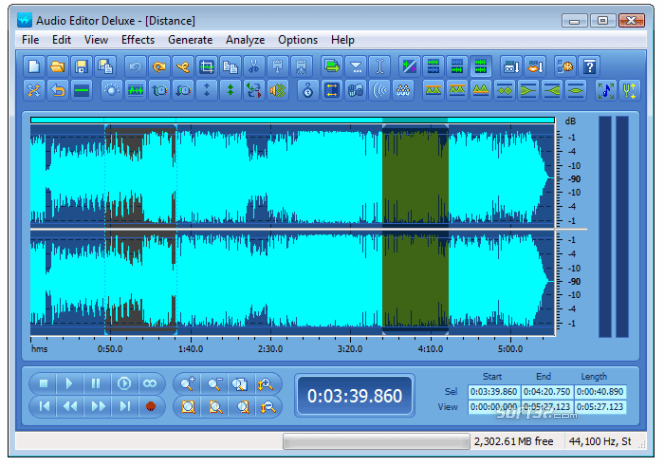
Task: Start playback with the Play button
Action: coord(69,384)
